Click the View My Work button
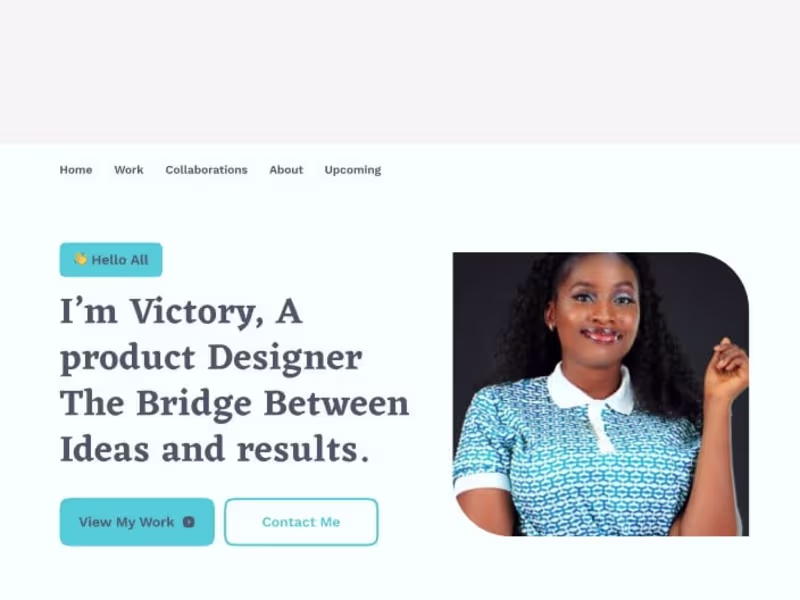 [x=137, y=522]
